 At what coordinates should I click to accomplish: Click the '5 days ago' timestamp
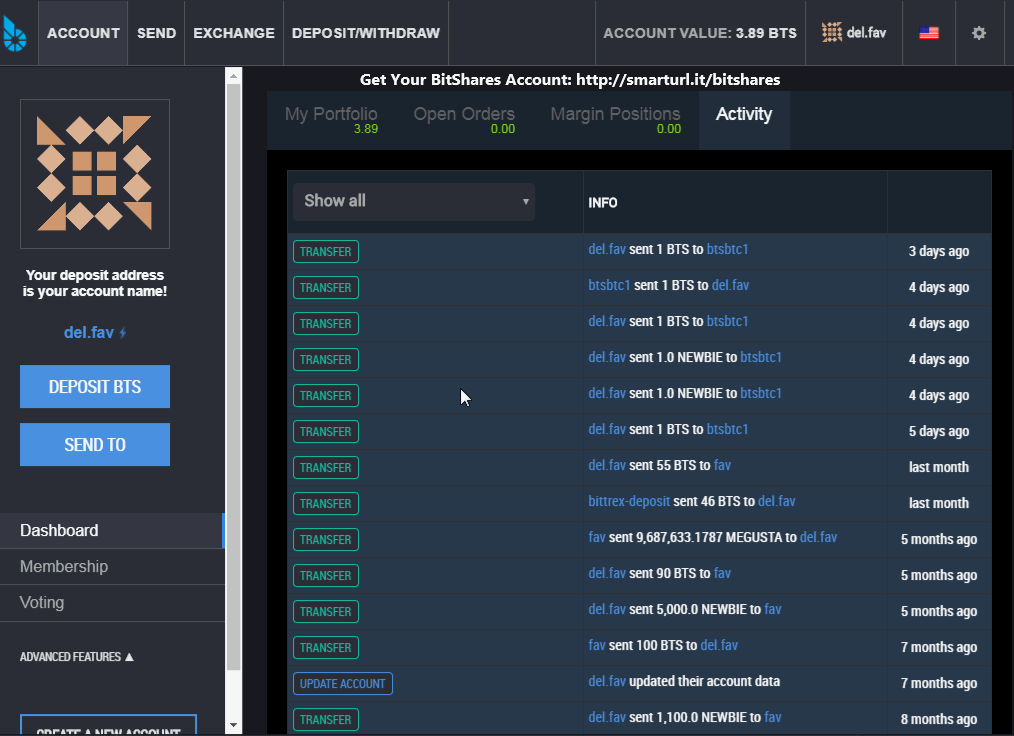coord(939,431)
